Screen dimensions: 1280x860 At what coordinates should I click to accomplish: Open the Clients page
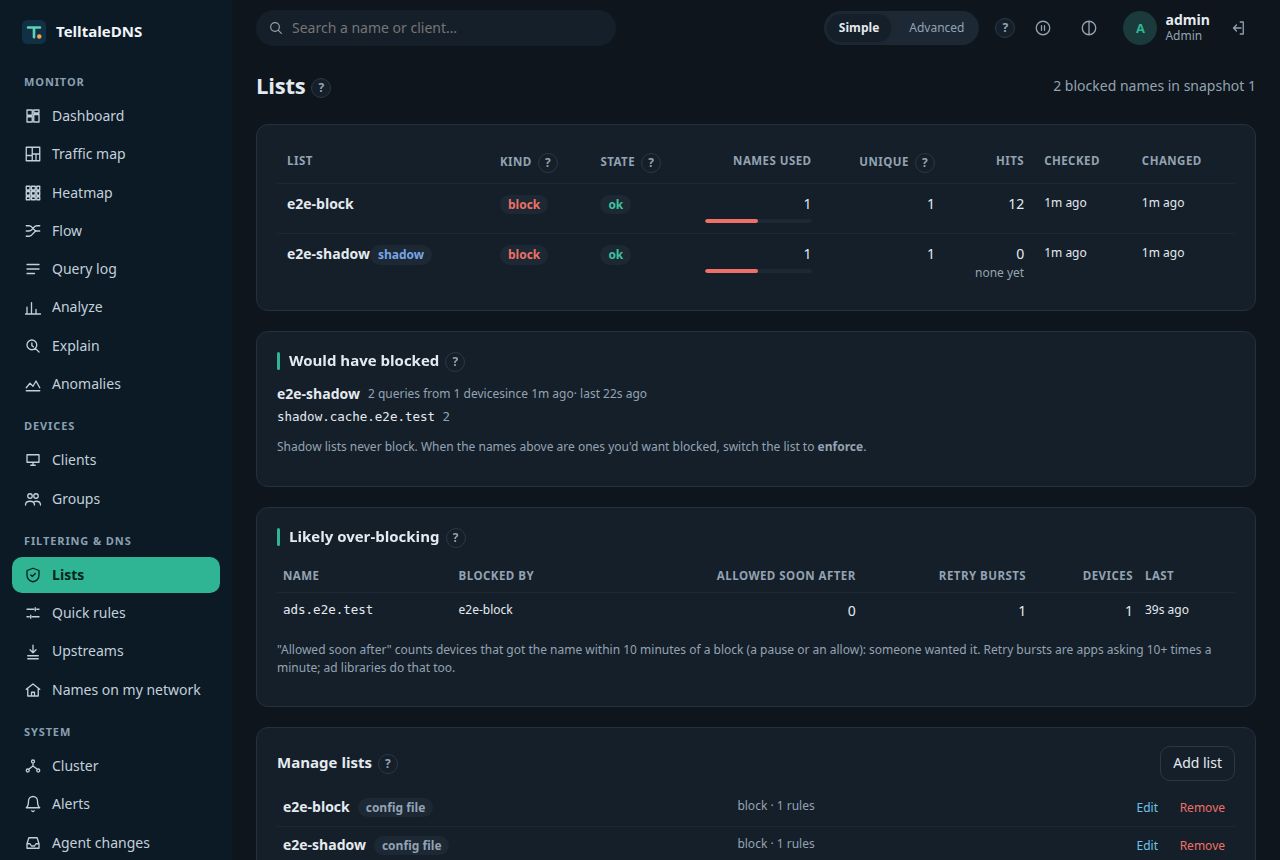pyautogui.click(x=116, y=460)
